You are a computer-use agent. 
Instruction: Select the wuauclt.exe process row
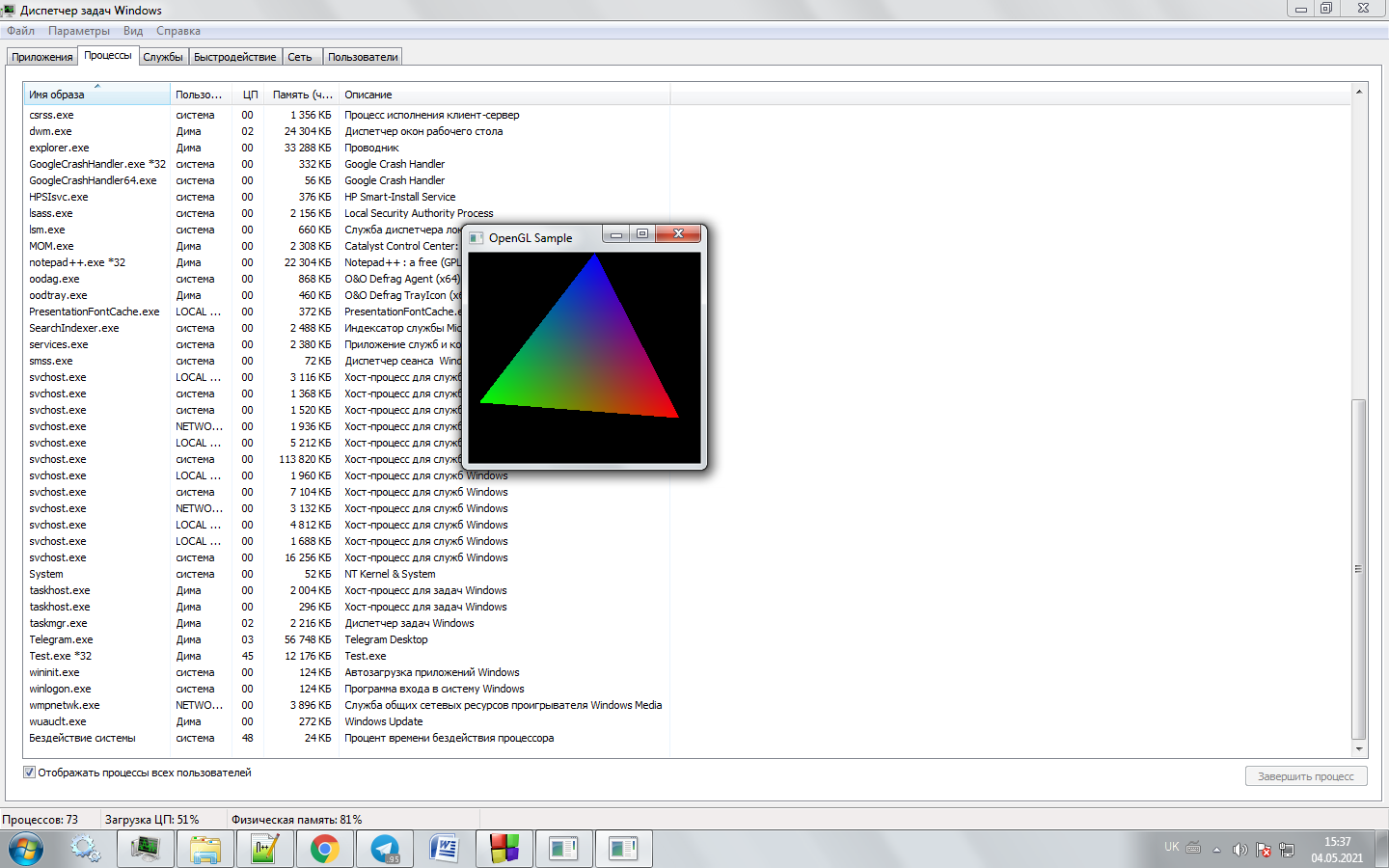[x=347, y=721]
